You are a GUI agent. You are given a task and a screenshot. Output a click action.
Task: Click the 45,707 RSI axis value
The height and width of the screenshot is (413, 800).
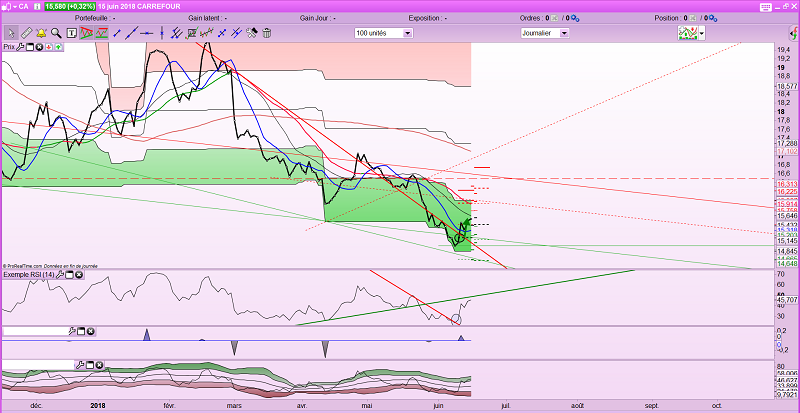(x=787, y=300)
